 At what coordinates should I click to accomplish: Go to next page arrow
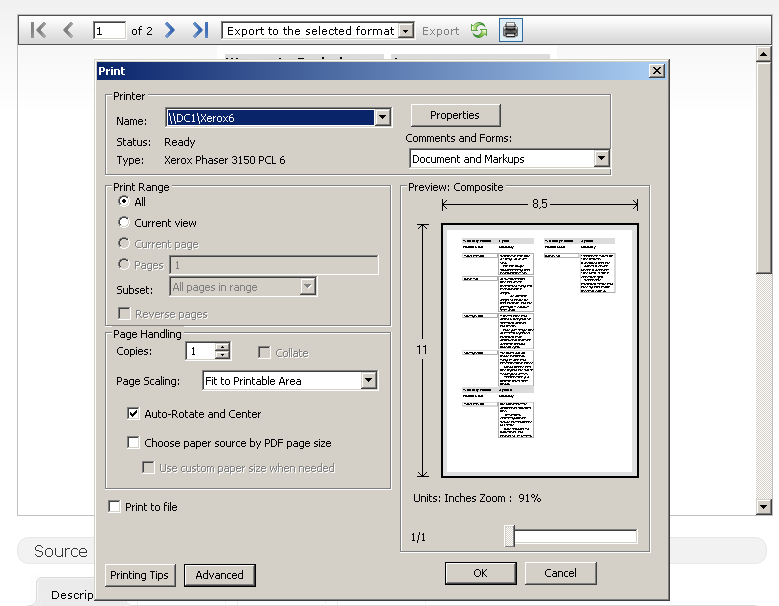(170, 30)
